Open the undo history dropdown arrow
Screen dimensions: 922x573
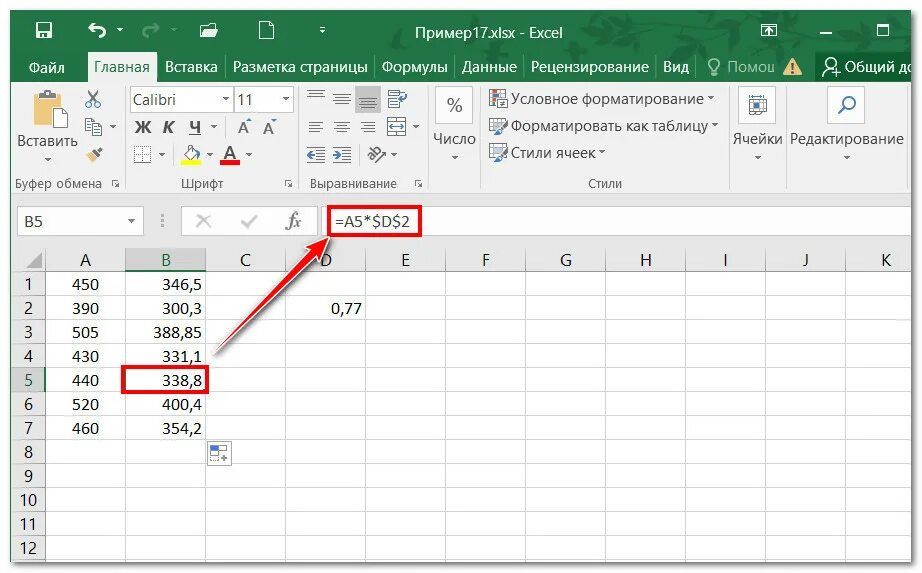(120, 29)
